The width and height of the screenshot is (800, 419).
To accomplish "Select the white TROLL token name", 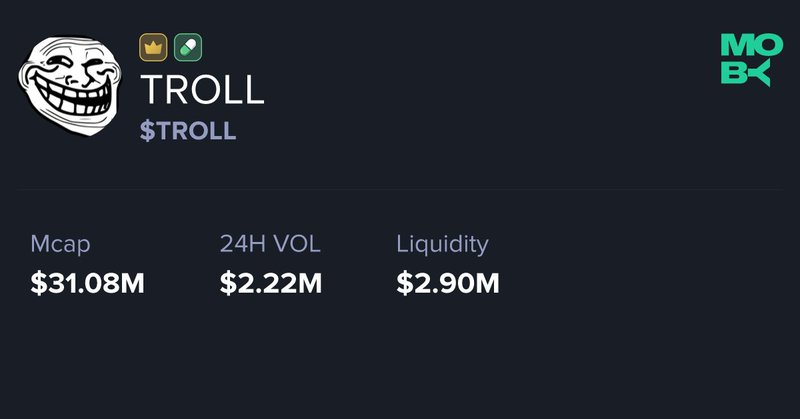I will [x=202, y=90].
